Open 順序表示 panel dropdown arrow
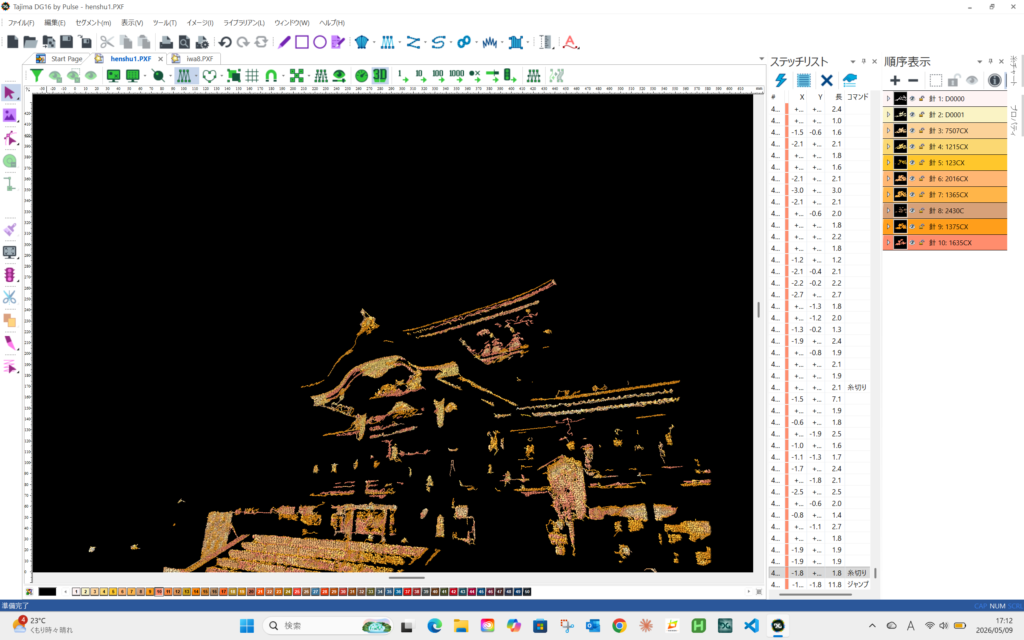This screenshot has height=640, width=1024. click(x=979, y=62)
